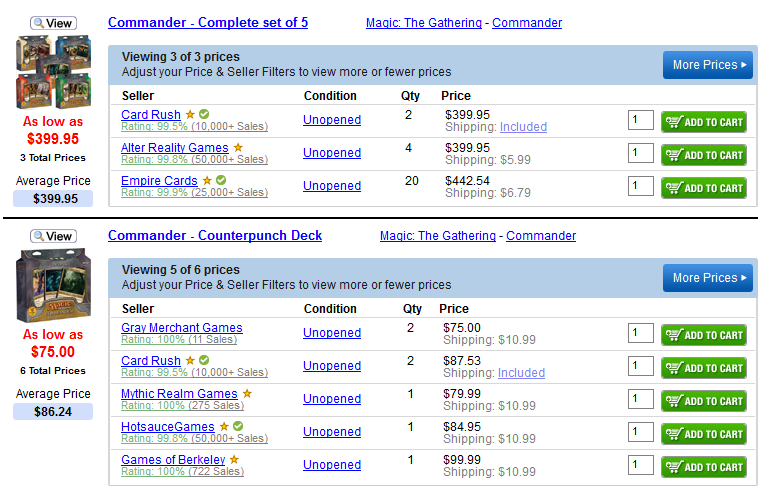Viewport: 767px width, 493px height.
Task: Open Empire Cards seller page
Action: pyautogui.click(x=159, y=180)
